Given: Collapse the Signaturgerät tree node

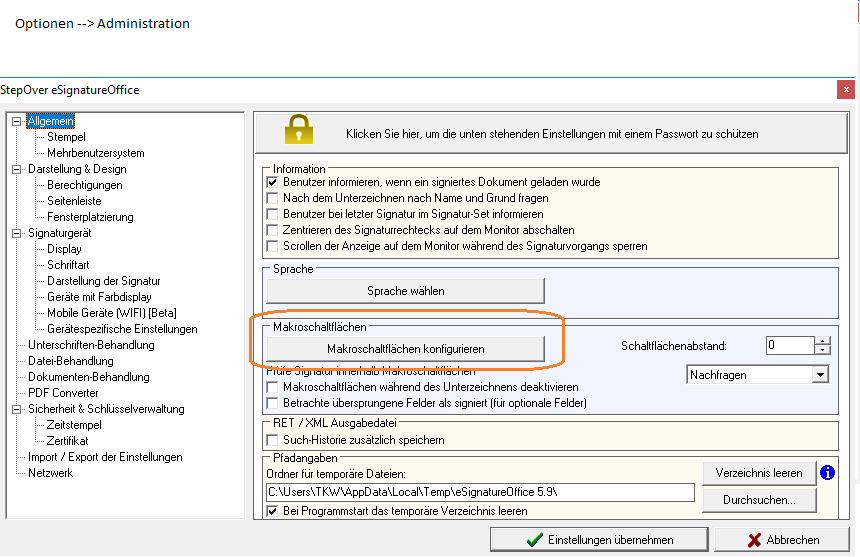Looking at the screenshot, I should (x=17, y=233).
